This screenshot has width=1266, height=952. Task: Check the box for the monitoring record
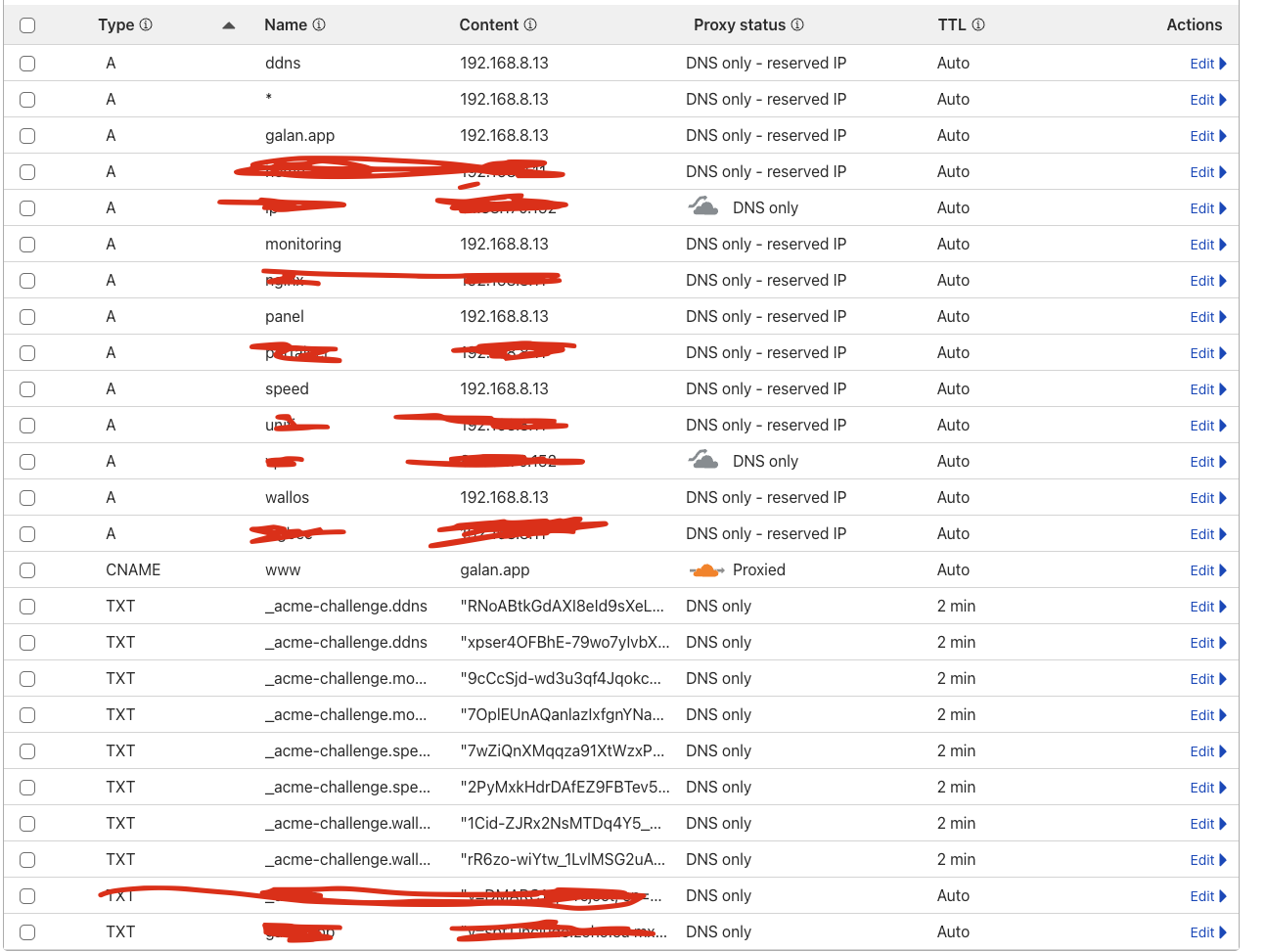27,245
